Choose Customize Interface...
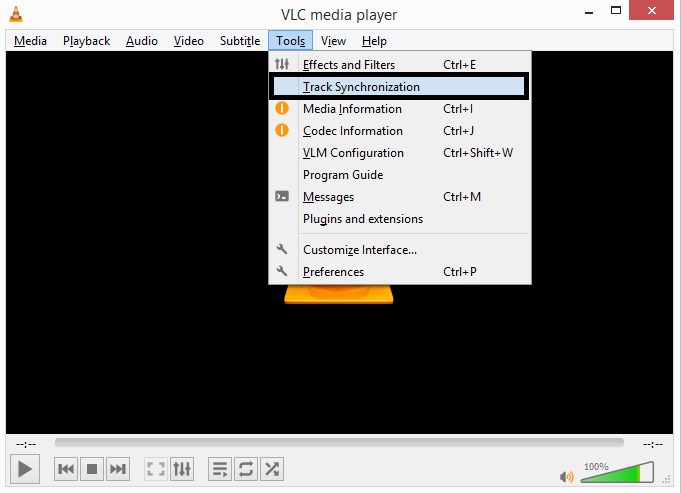The width and height of the screenshot is (681, 493). pyautogui.click(x=400, y=250)
